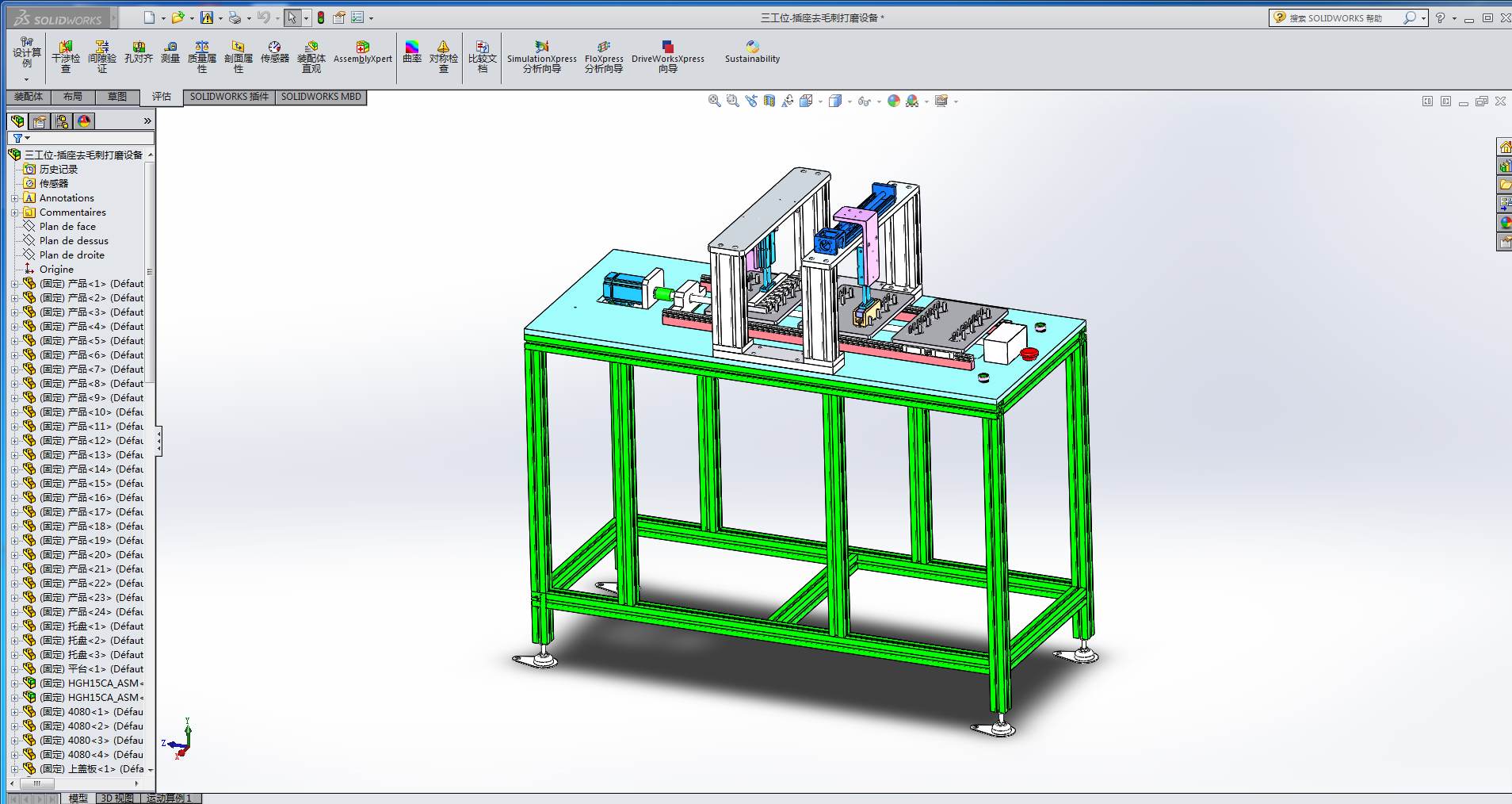
Task: Select Plan de dessus in feature tree
Action: 74,241
